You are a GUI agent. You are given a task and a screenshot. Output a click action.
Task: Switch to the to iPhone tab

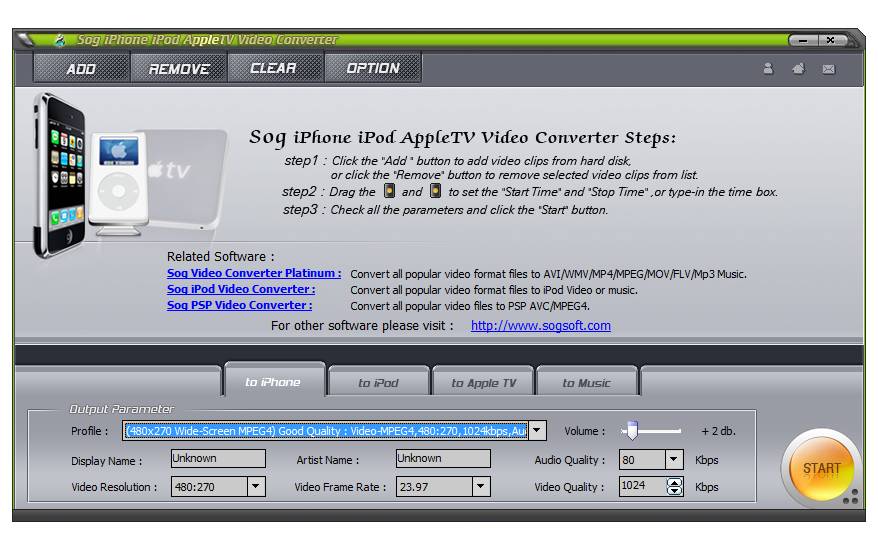pyautogui.click(x=273, y=382)
